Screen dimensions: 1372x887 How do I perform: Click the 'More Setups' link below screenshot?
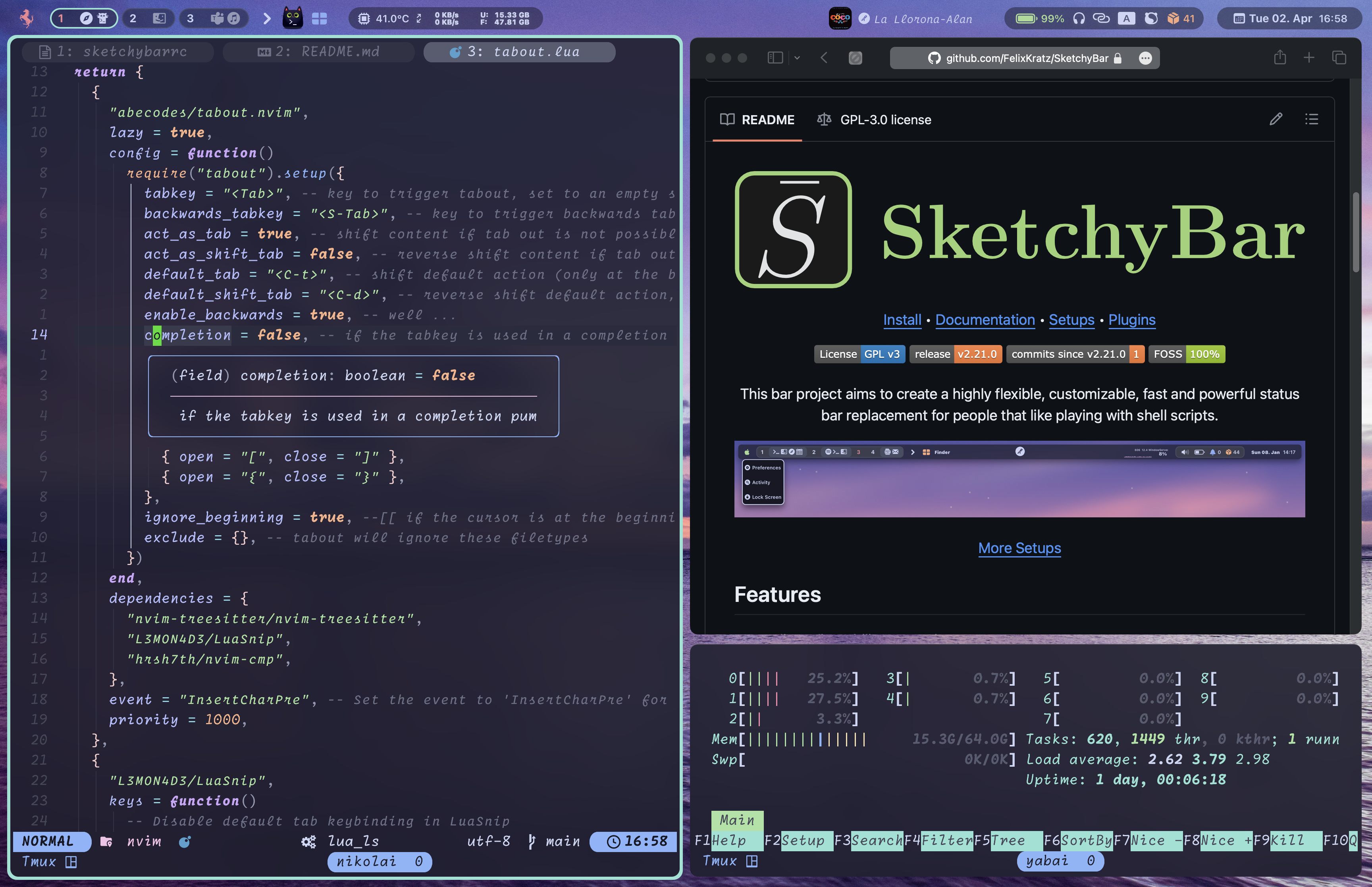1020,547
